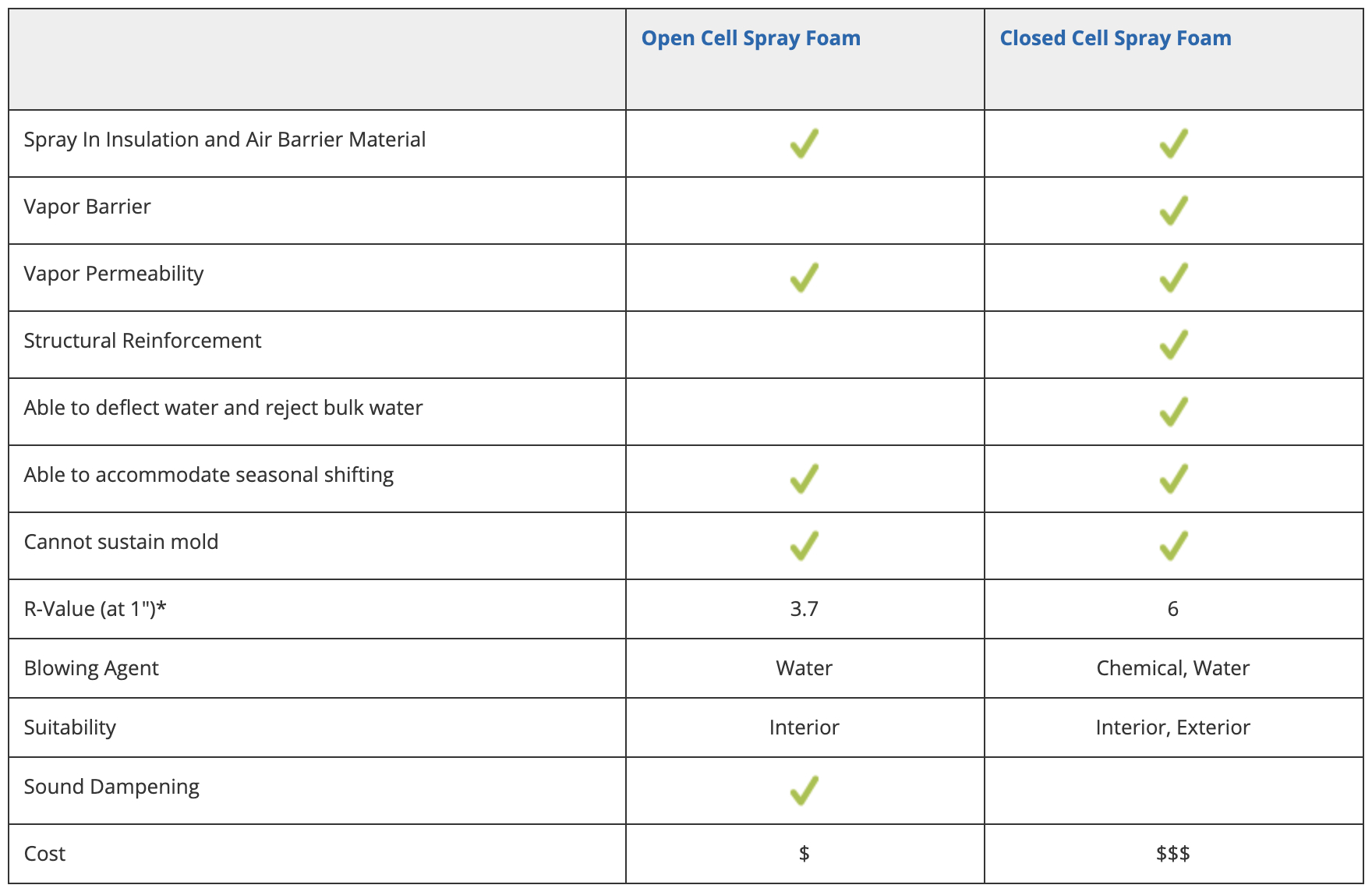Click the Closed Cell Spray Foam header link
This screenshot has width=1372, height=892.
point(1115,38)
